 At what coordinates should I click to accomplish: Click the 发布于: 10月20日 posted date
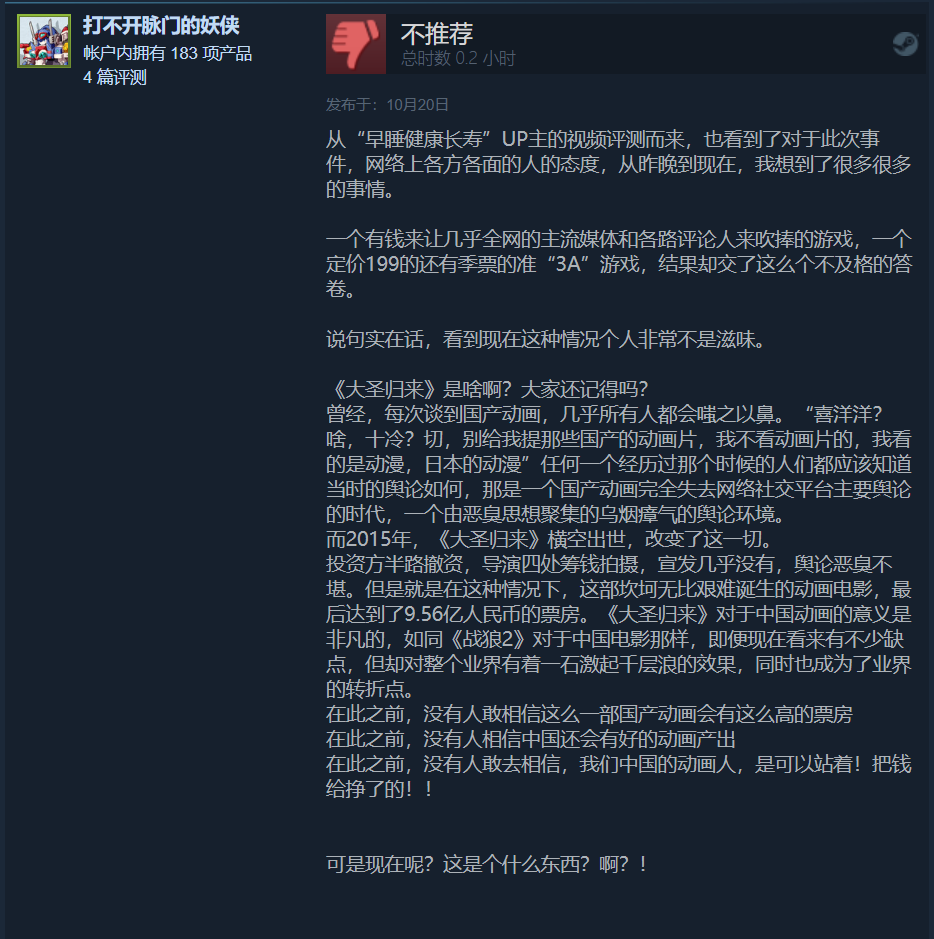click(x=387, y=105)
